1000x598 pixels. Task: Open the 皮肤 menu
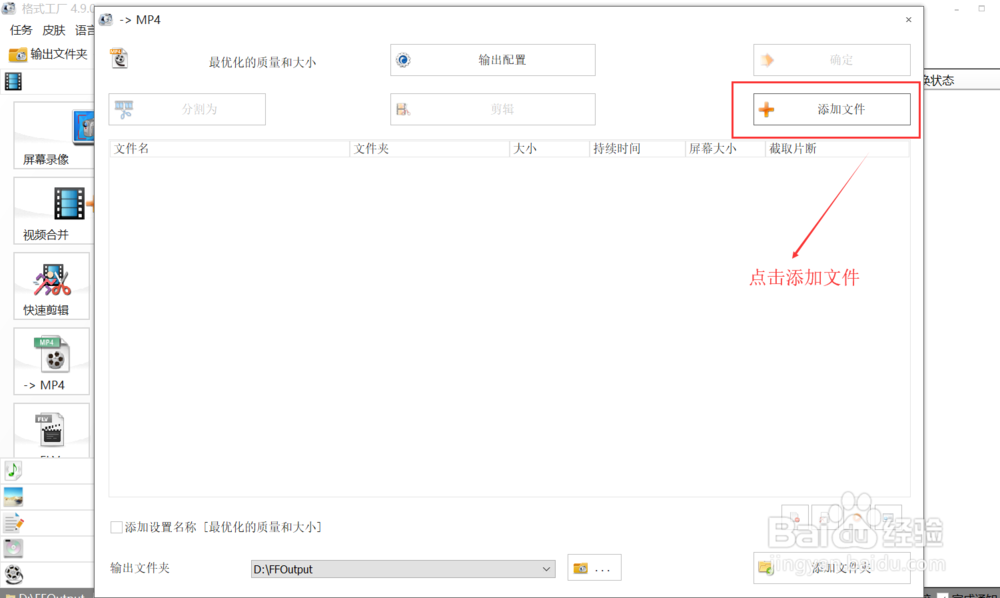53,30
